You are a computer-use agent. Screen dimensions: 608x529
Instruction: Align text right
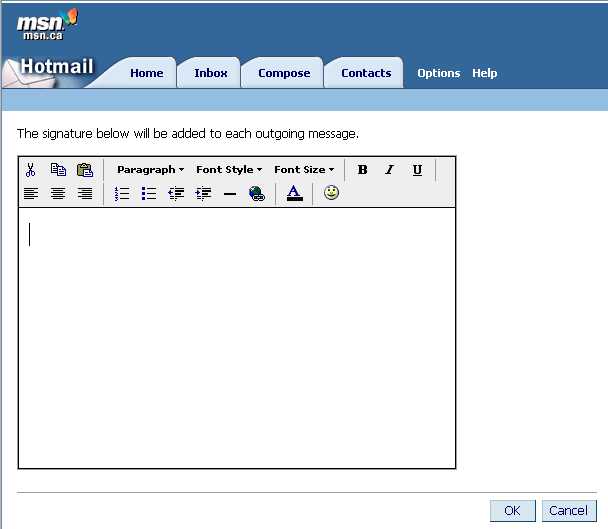tap(85, 193)
